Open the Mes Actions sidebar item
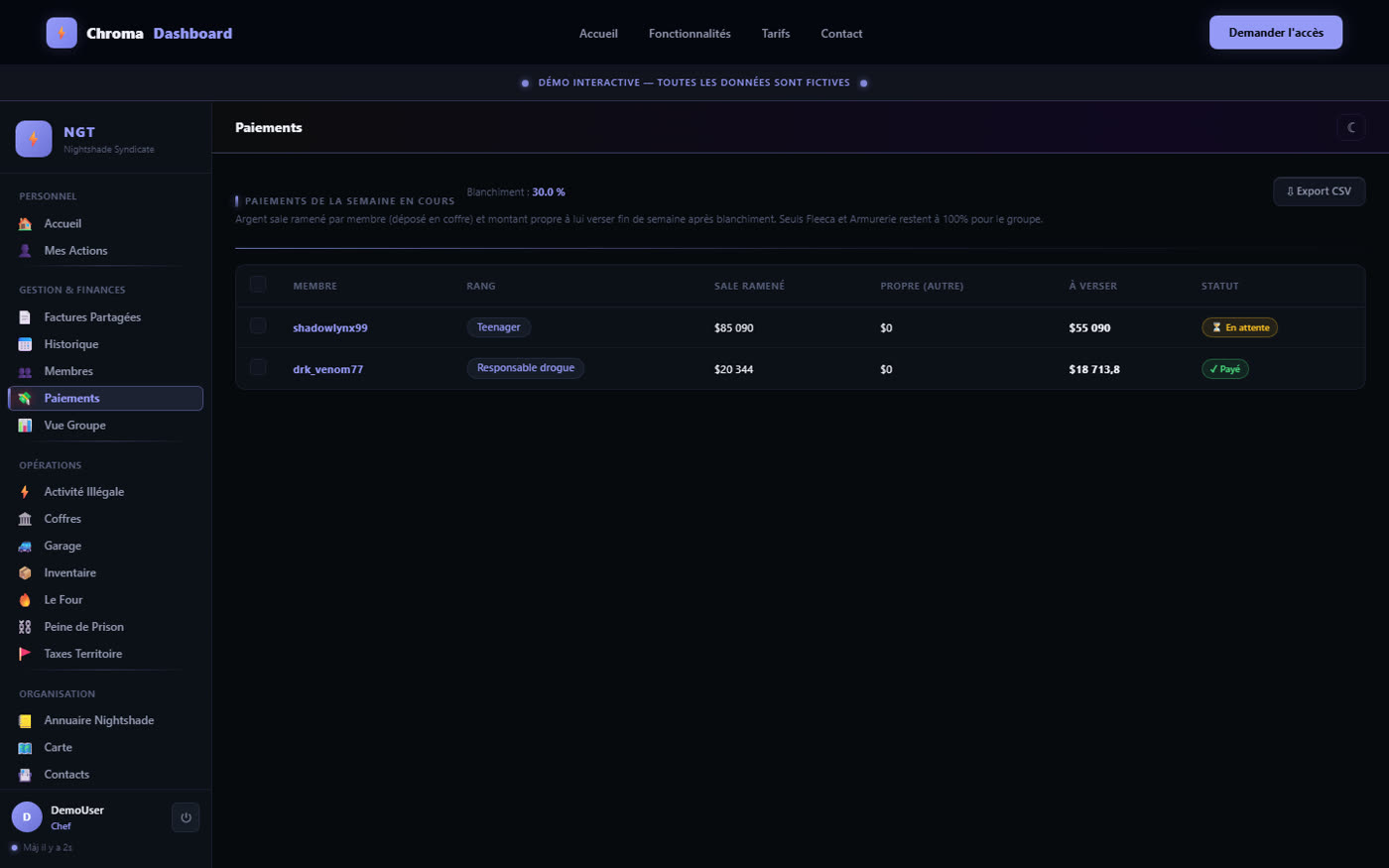1389x868 pixels. coord(105,251)
